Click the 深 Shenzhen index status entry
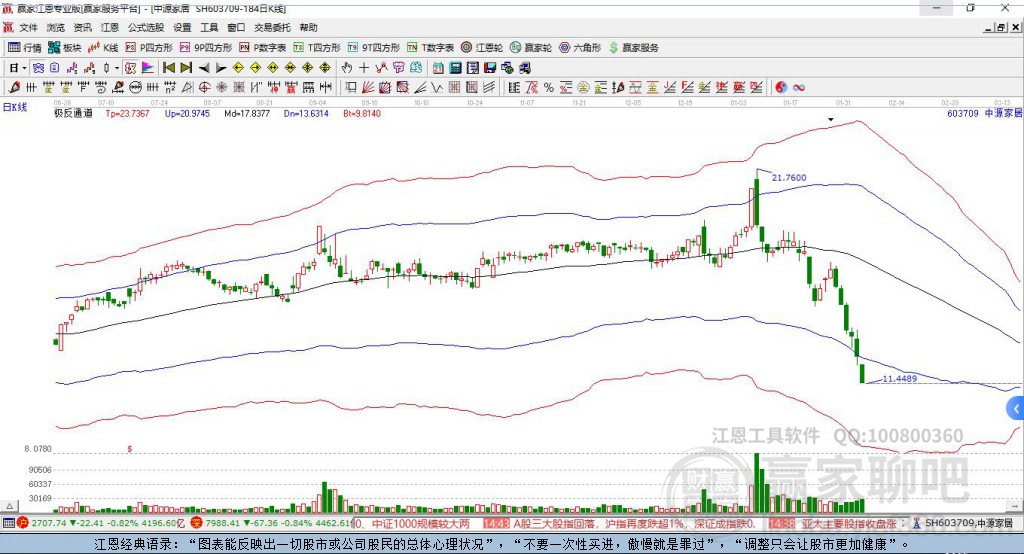1024x554 pixels. point(271,523)
